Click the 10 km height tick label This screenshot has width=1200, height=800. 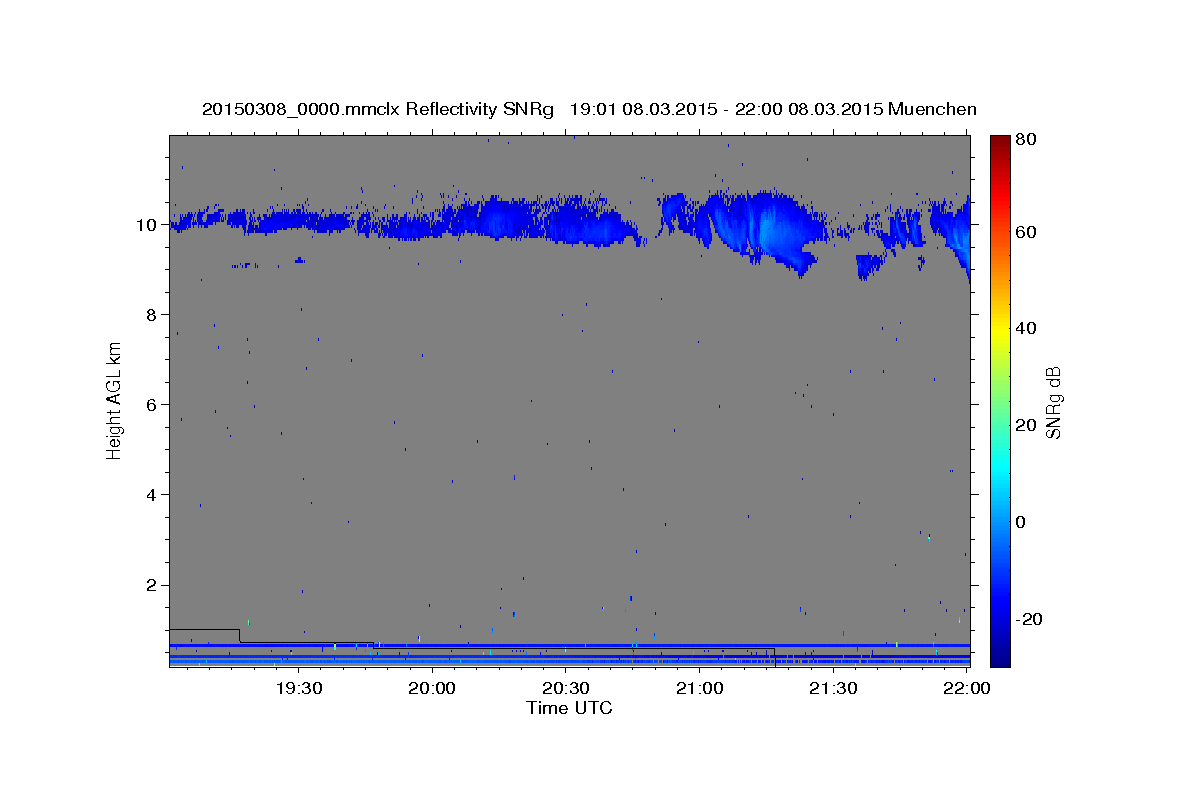pos(145,225)
